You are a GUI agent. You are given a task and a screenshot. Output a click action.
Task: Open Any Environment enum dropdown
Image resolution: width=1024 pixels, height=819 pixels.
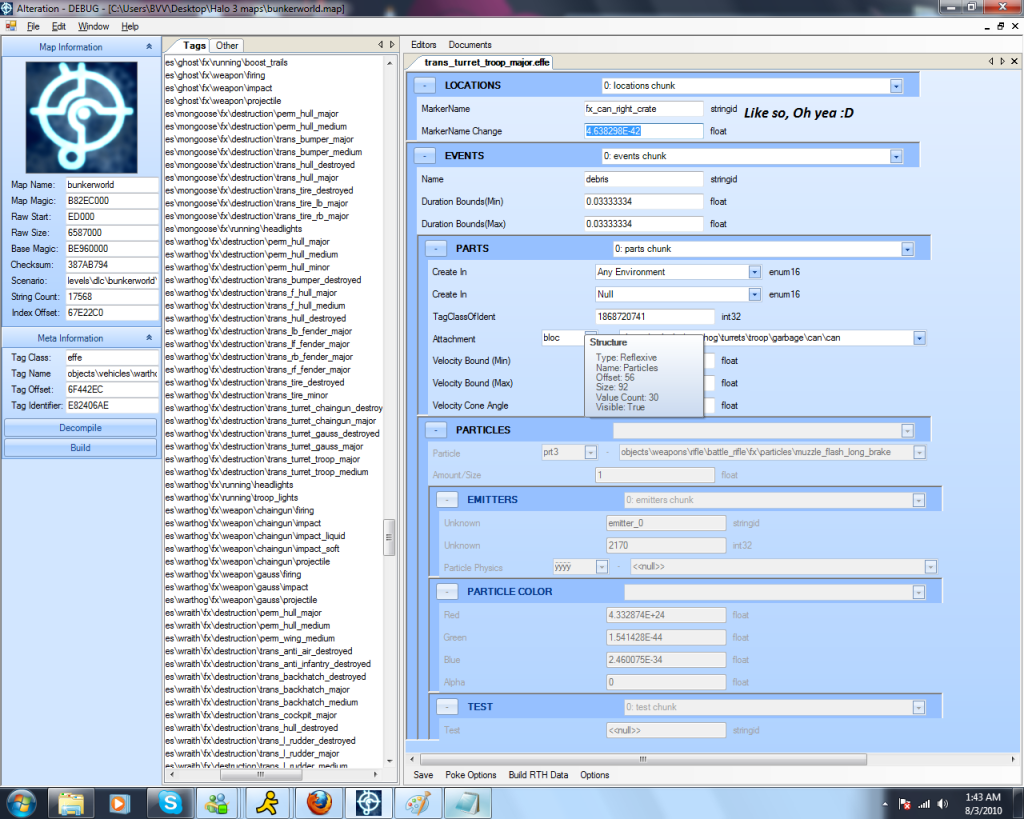[x=754, y=272]
